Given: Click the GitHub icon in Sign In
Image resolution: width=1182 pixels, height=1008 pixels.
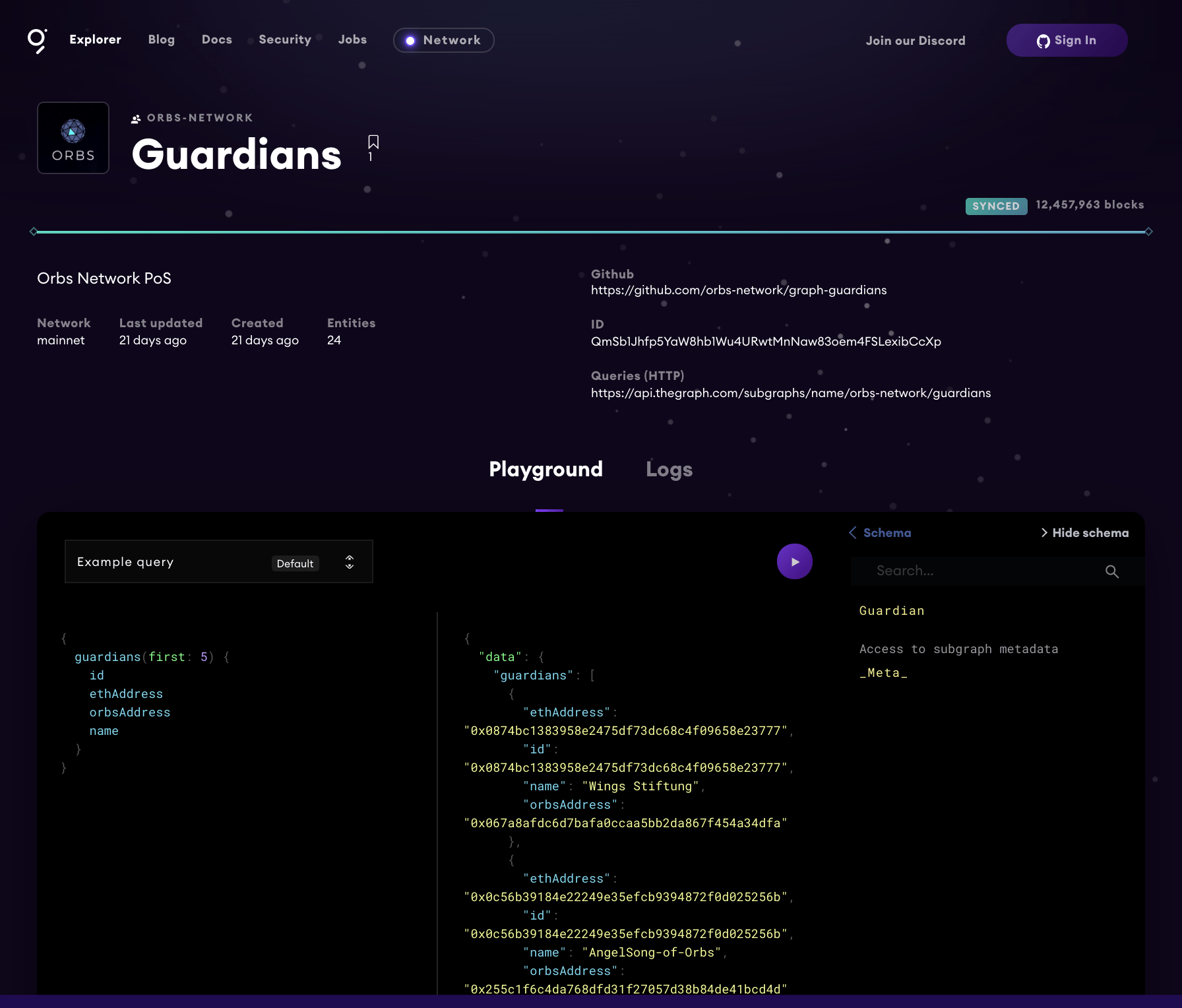Looking at the screenshot, I should tap(1043, 41).
